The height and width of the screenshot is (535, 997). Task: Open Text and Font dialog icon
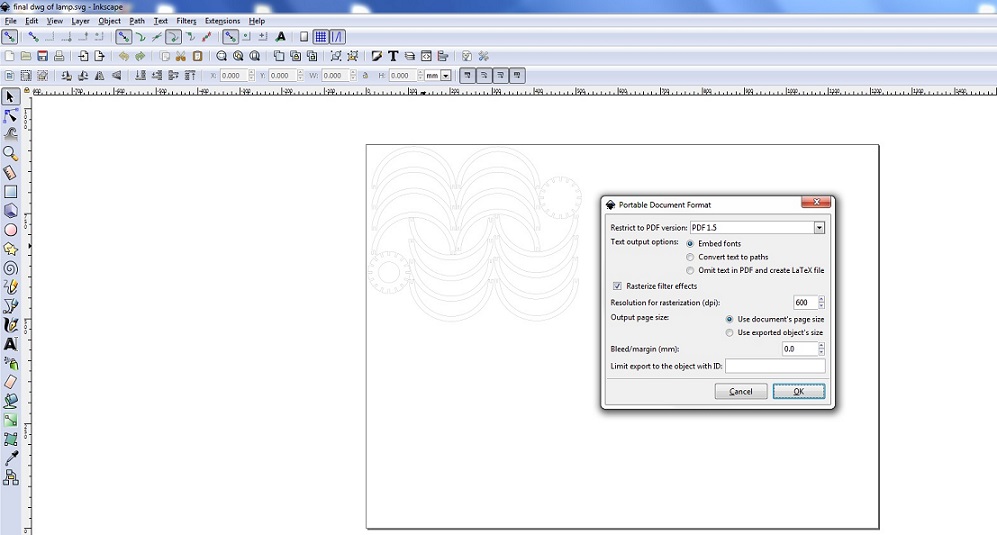pos(393,56)
